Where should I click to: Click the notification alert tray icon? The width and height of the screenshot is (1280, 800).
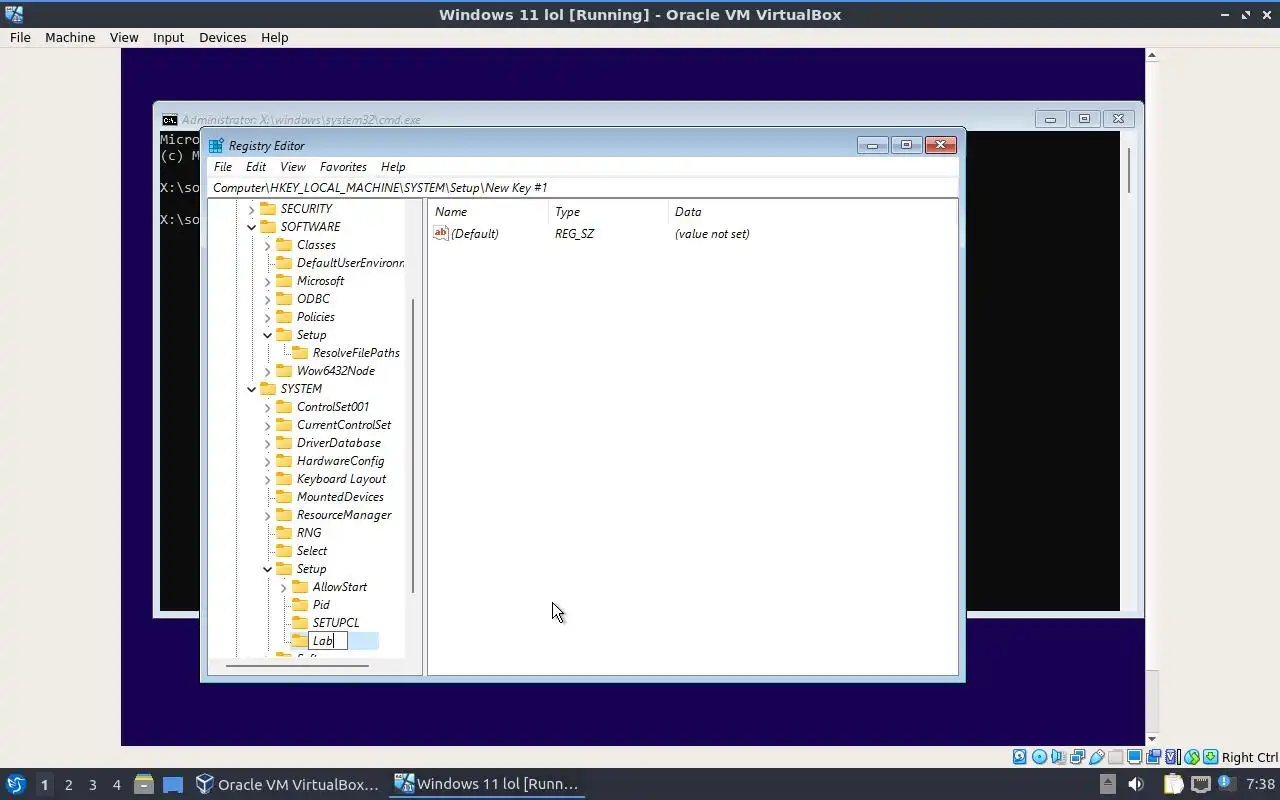(x=1226, y=783)
